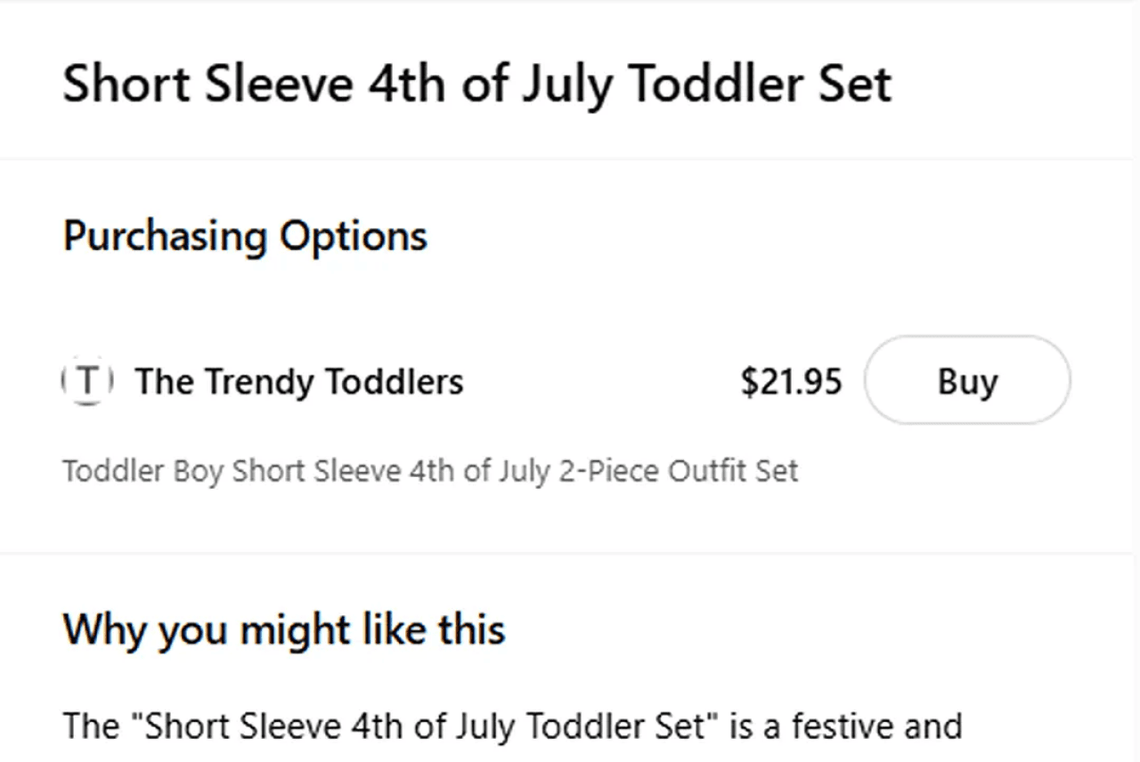Click the 2-Piece Outfit Set description line
The image size is (1140, 762).
pyautogui.click(x=430, y=470)
